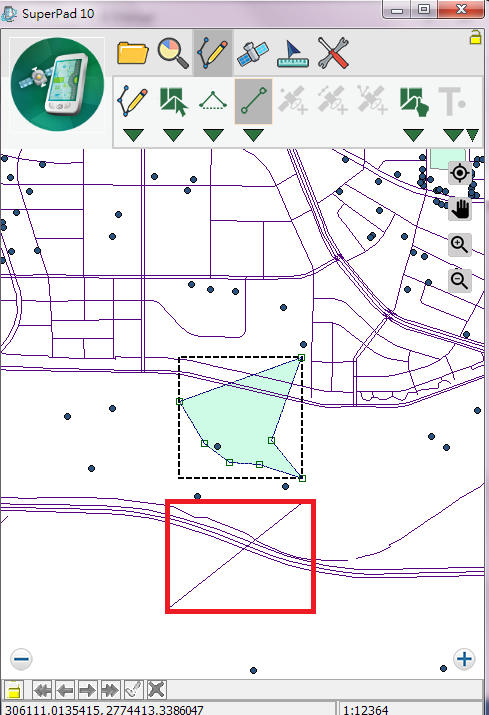
Task: Click the GPS locate crosshair button
Action: [x=460, y=173]
